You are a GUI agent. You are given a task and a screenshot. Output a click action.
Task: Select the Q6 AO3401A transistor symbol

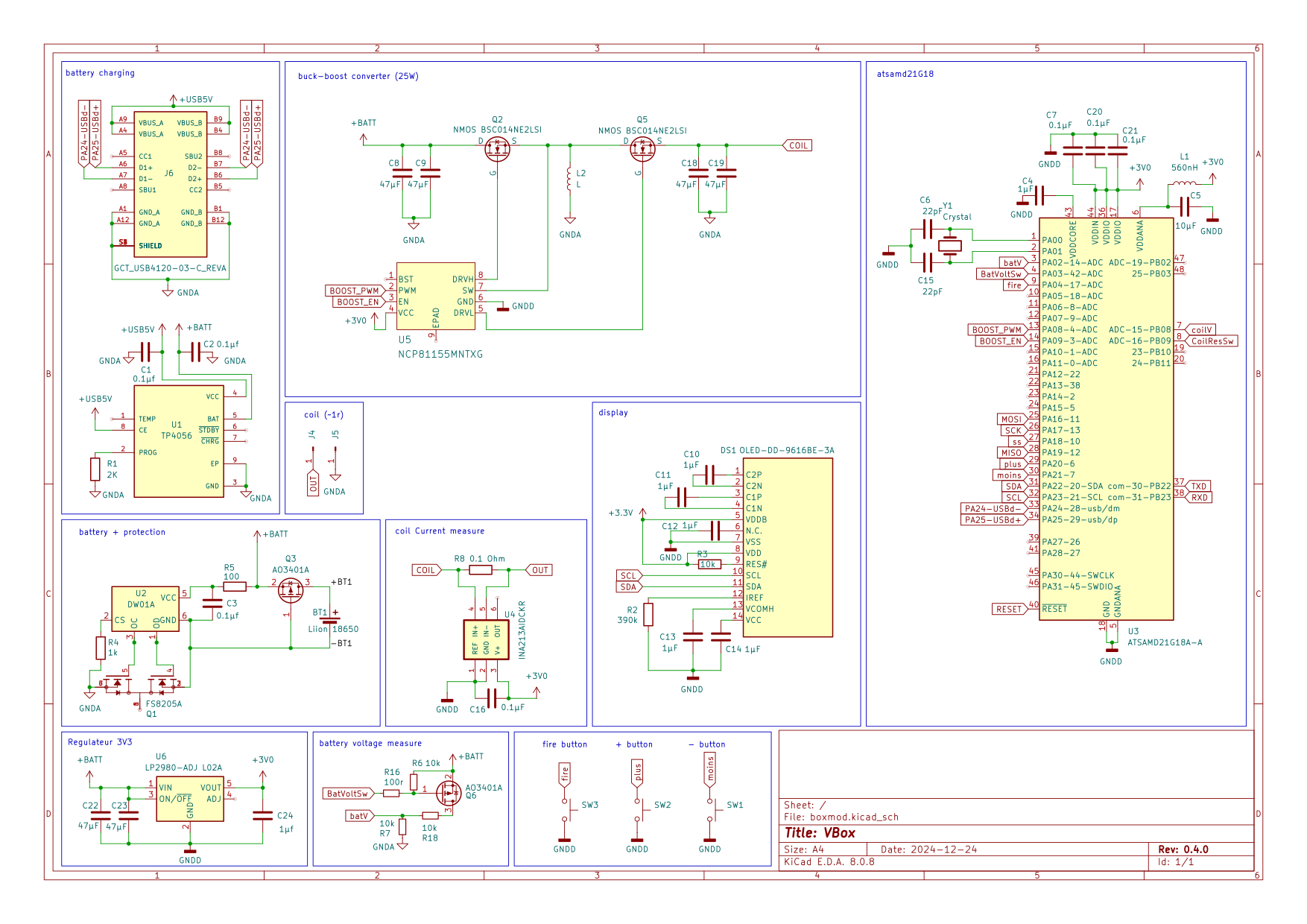coord(448,794)
